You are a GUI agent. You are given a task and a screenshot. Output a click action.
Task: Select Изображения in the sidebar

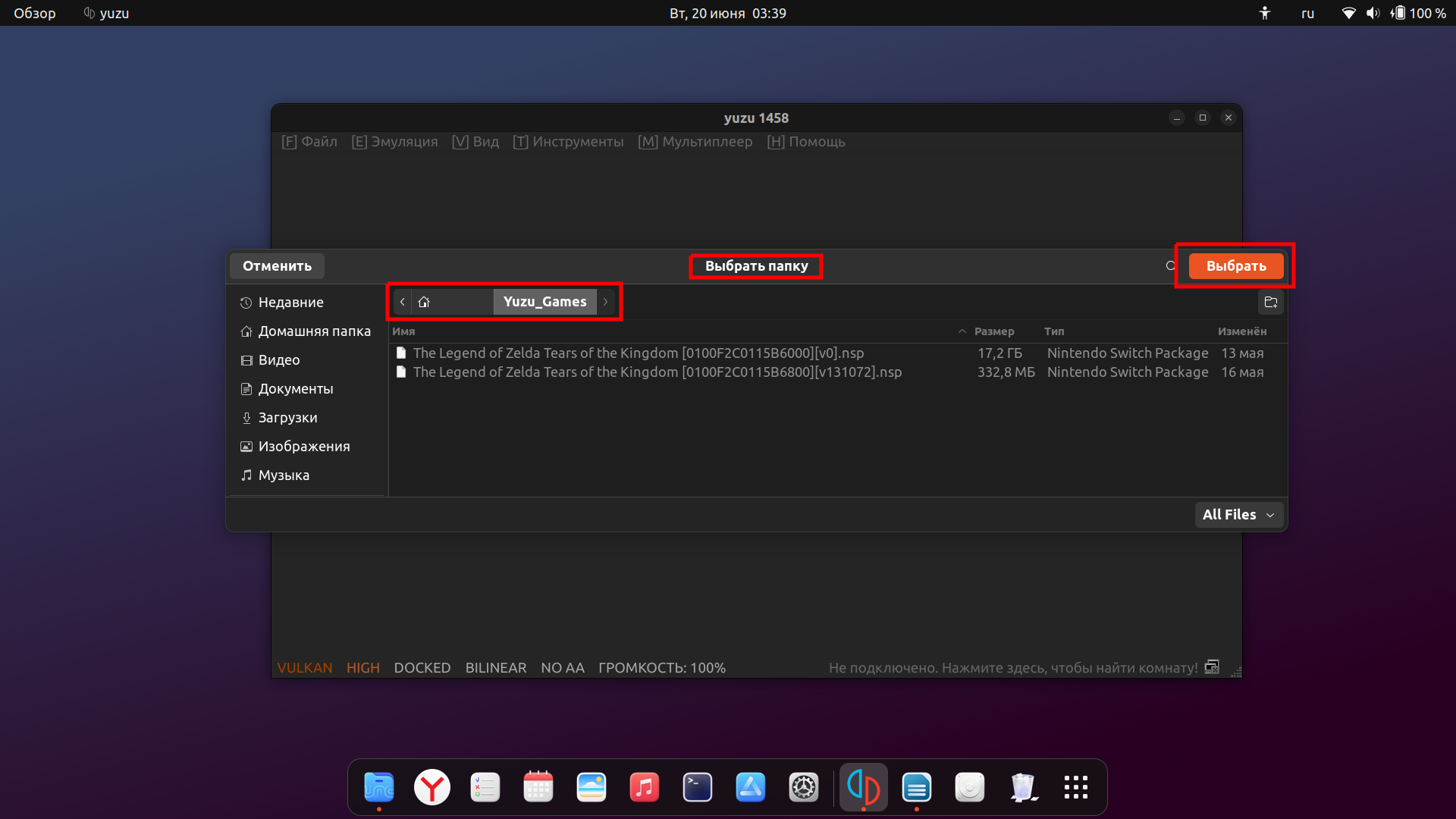[x=309, y=447]
